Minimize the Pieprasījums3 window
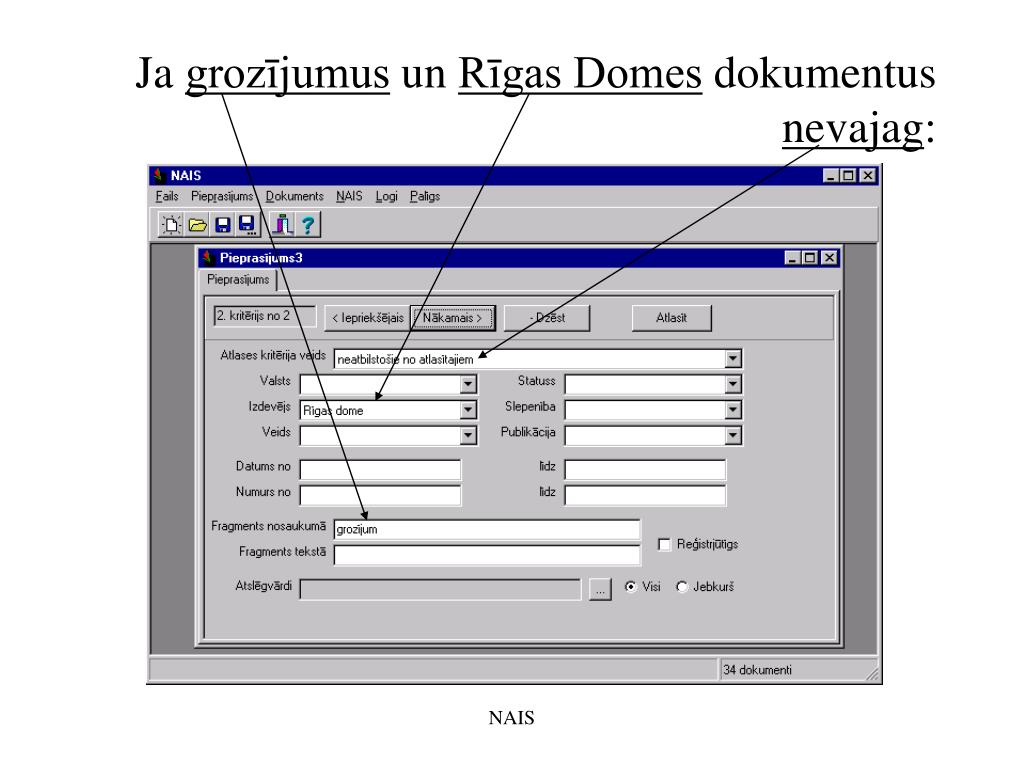 tap(793, 258)
